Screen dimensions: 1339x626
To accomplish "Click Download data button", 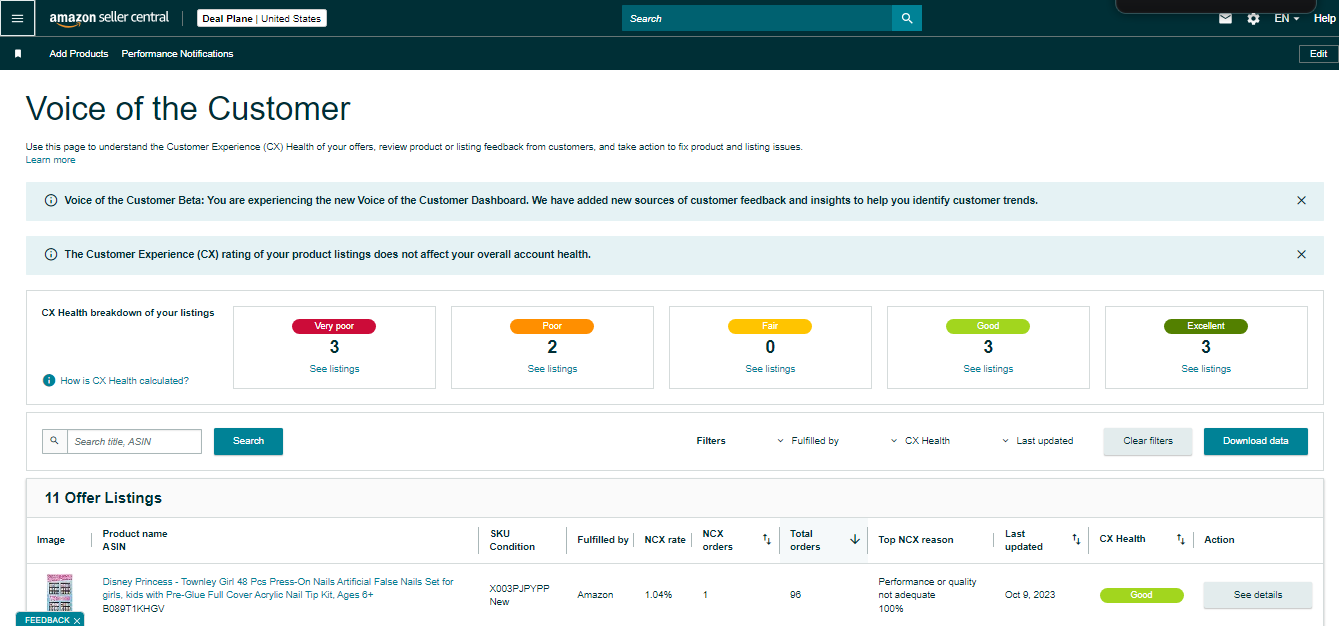I will tap(1256, 441).
